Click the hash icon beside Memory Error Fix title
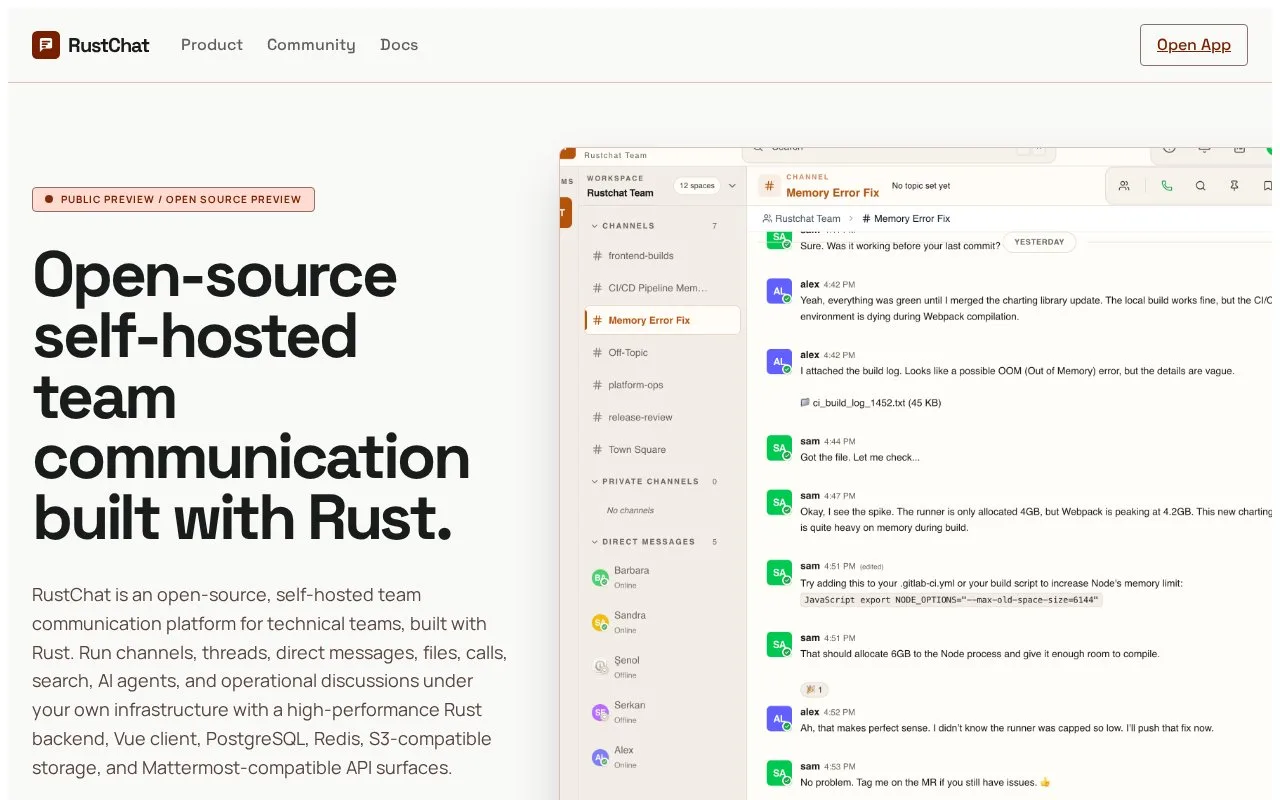Image resolution: width=1280 pixels, height=800 pixels. (x=769, y=186)
